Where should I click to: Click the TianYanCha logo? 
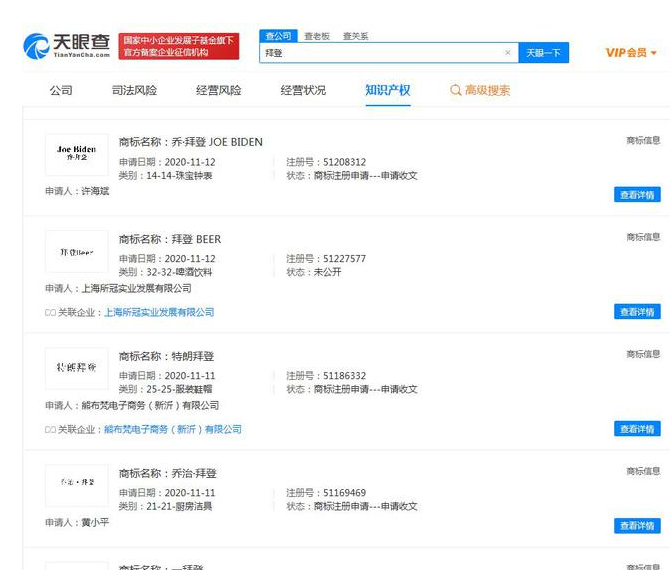pos(67,46)
